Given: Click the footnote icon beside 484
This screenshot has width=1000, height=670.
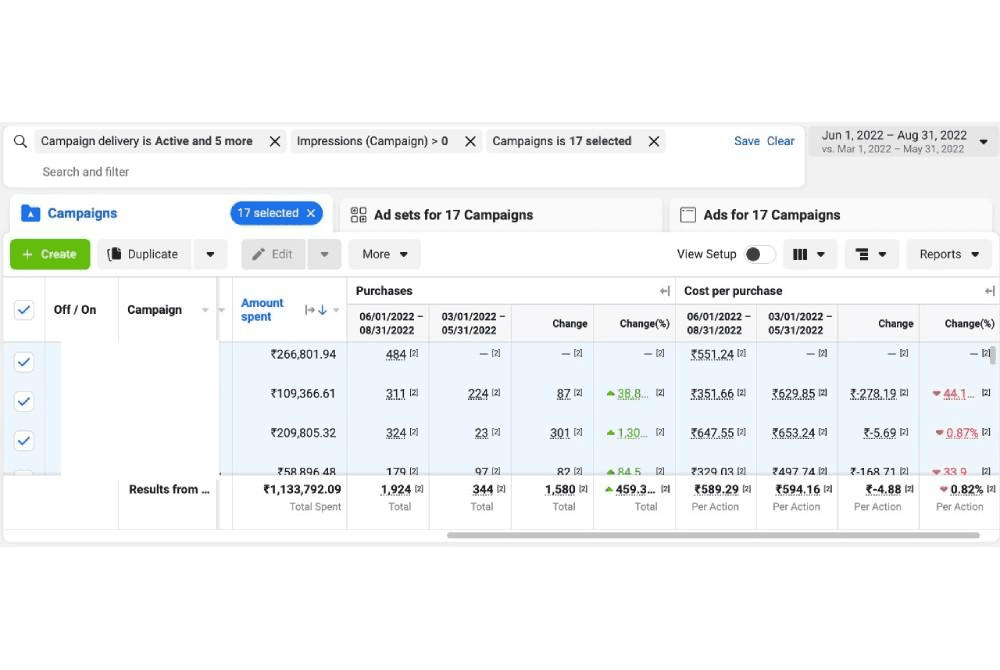Looking at the screenshot, I should pos(414,353).
